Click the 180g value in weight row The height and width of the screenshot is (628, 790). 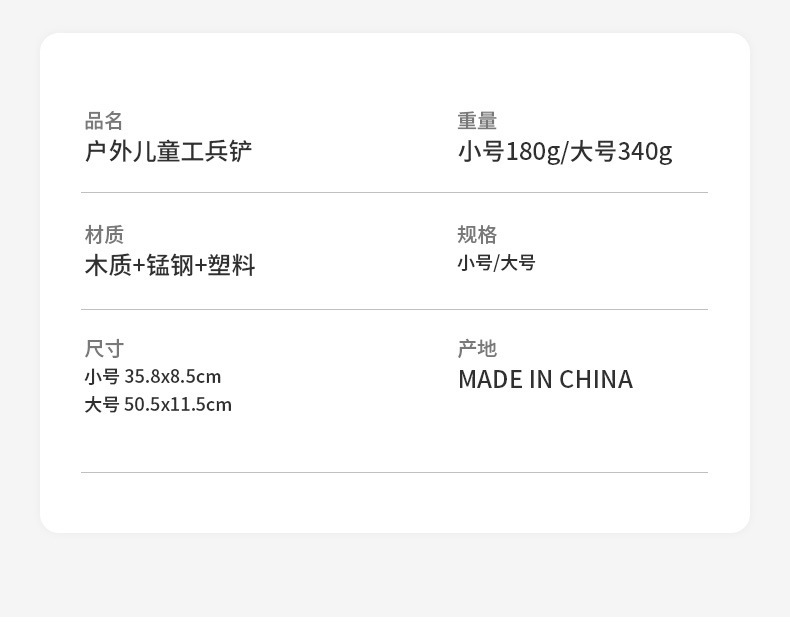tap(532, 152)
